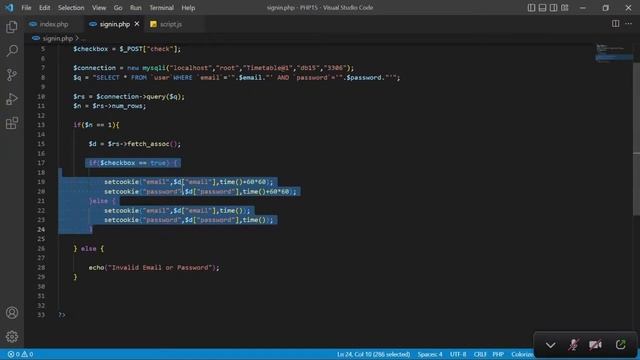Click the VS Code logo icon
This screenshot has width=640, height=360.
(x=9, y=7)
